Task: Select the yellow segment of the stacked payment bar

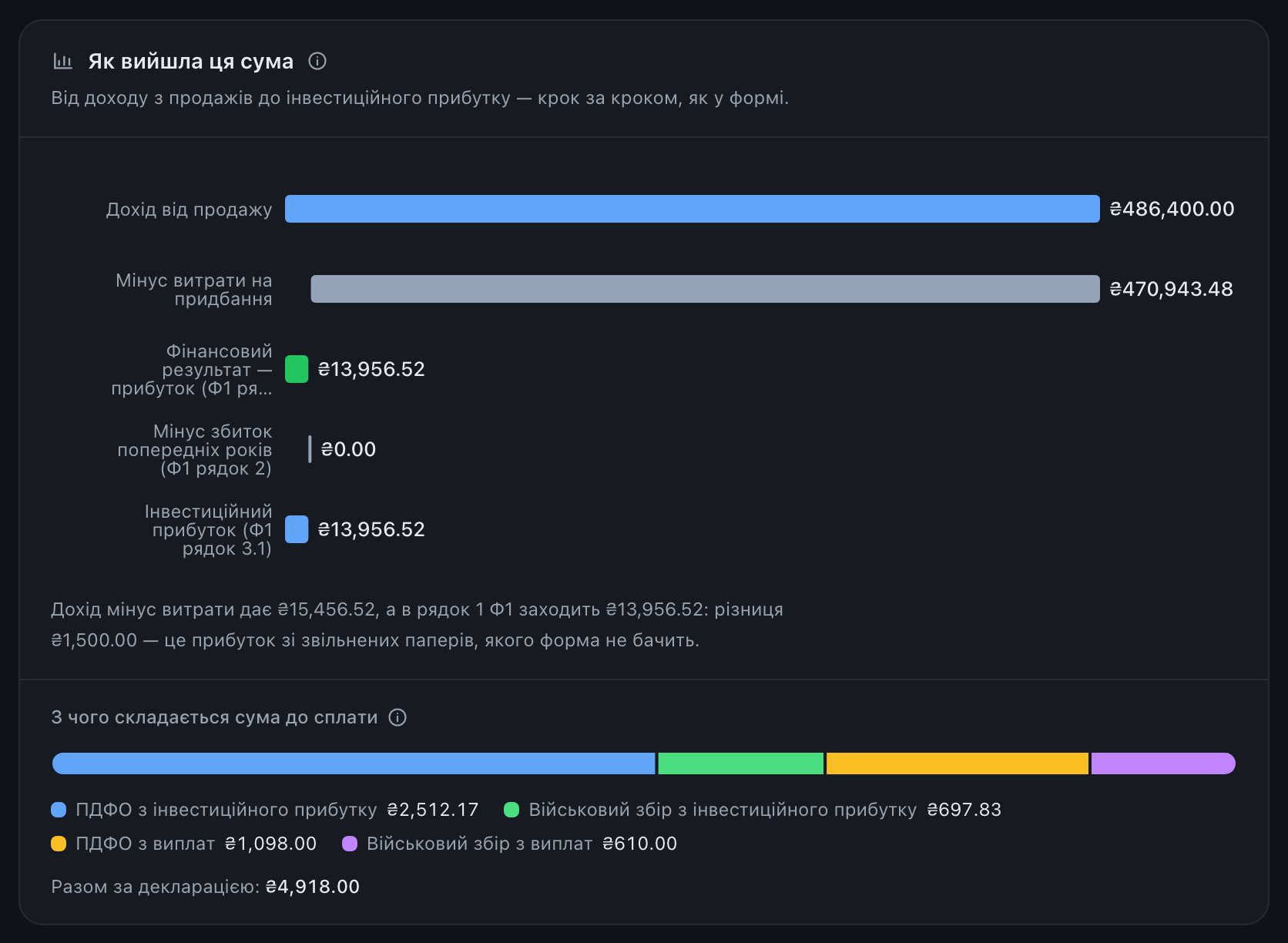Action: 958,763
